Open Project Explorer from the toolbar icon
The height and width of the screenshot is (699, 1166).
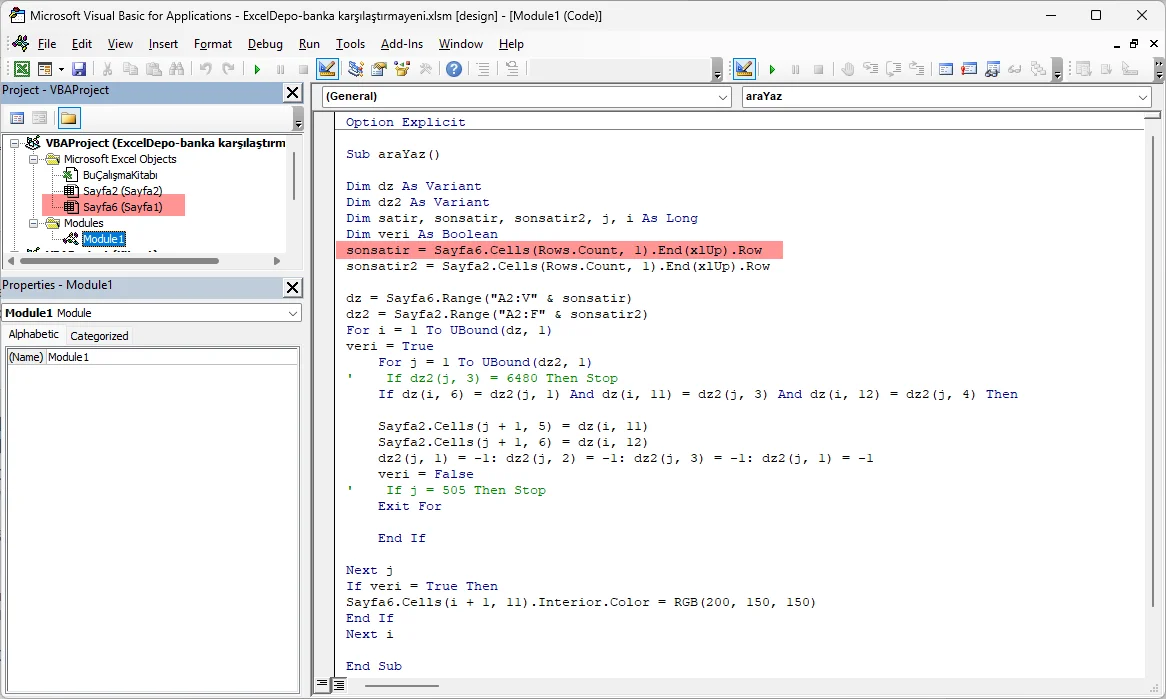(355, 69)
